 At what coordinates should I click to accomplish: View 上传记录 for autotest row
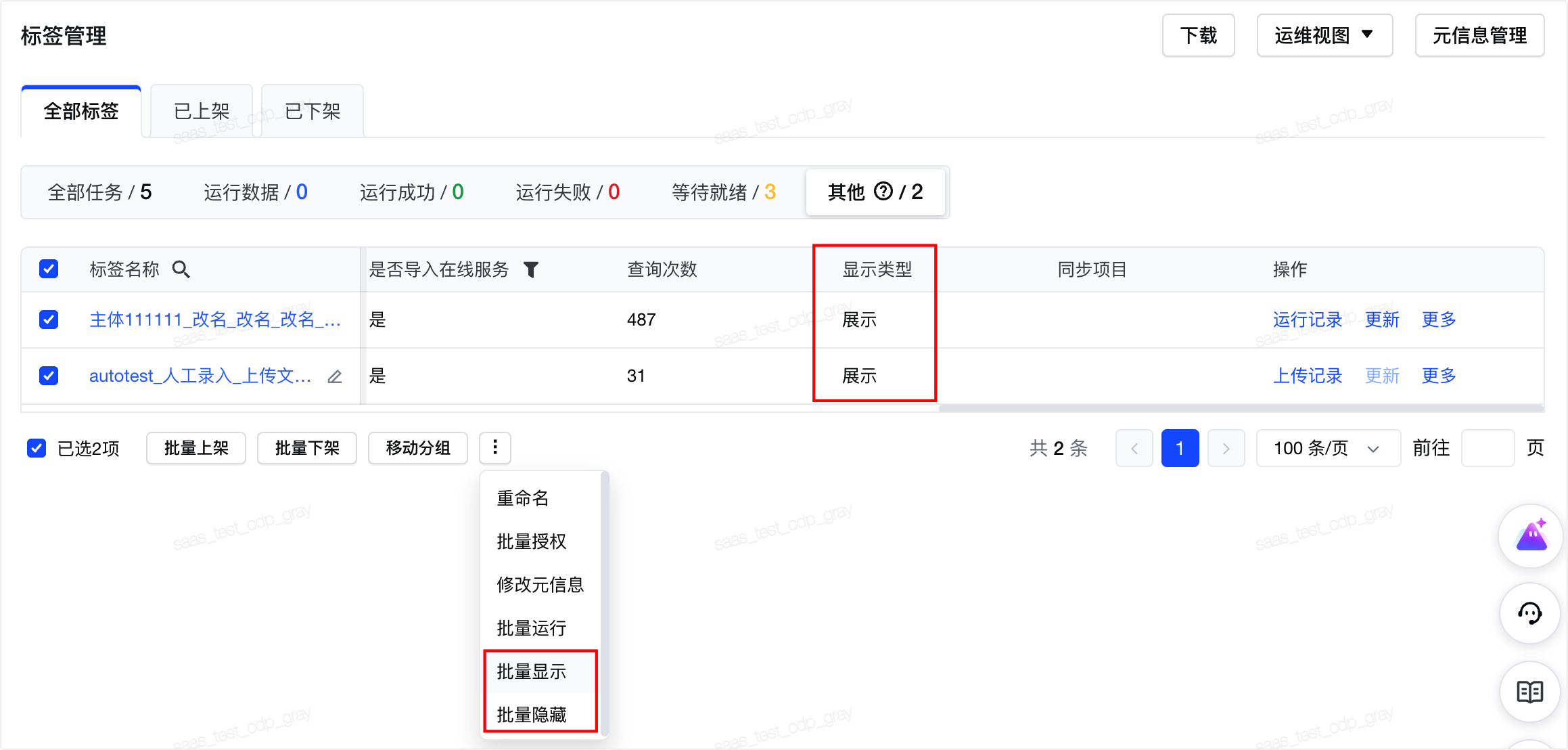[x=1308, y=376]
